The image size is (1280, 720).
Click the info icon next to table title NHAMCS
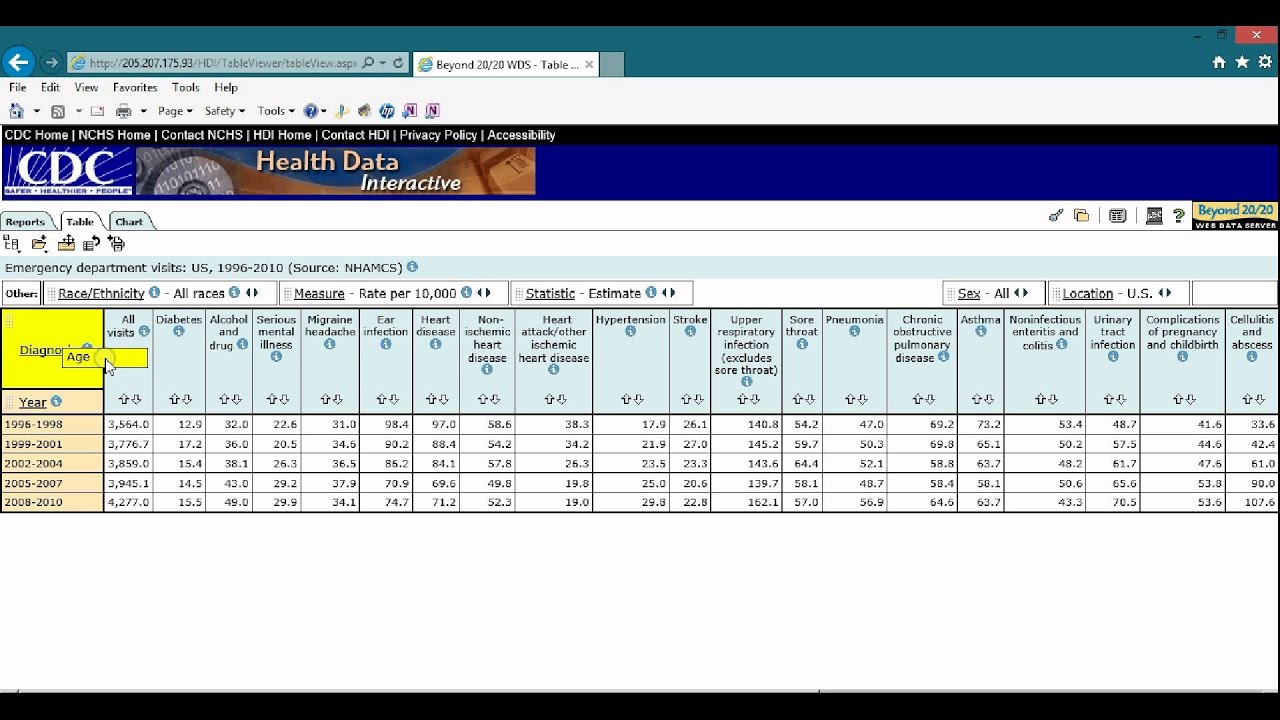[x=412, y=267]
